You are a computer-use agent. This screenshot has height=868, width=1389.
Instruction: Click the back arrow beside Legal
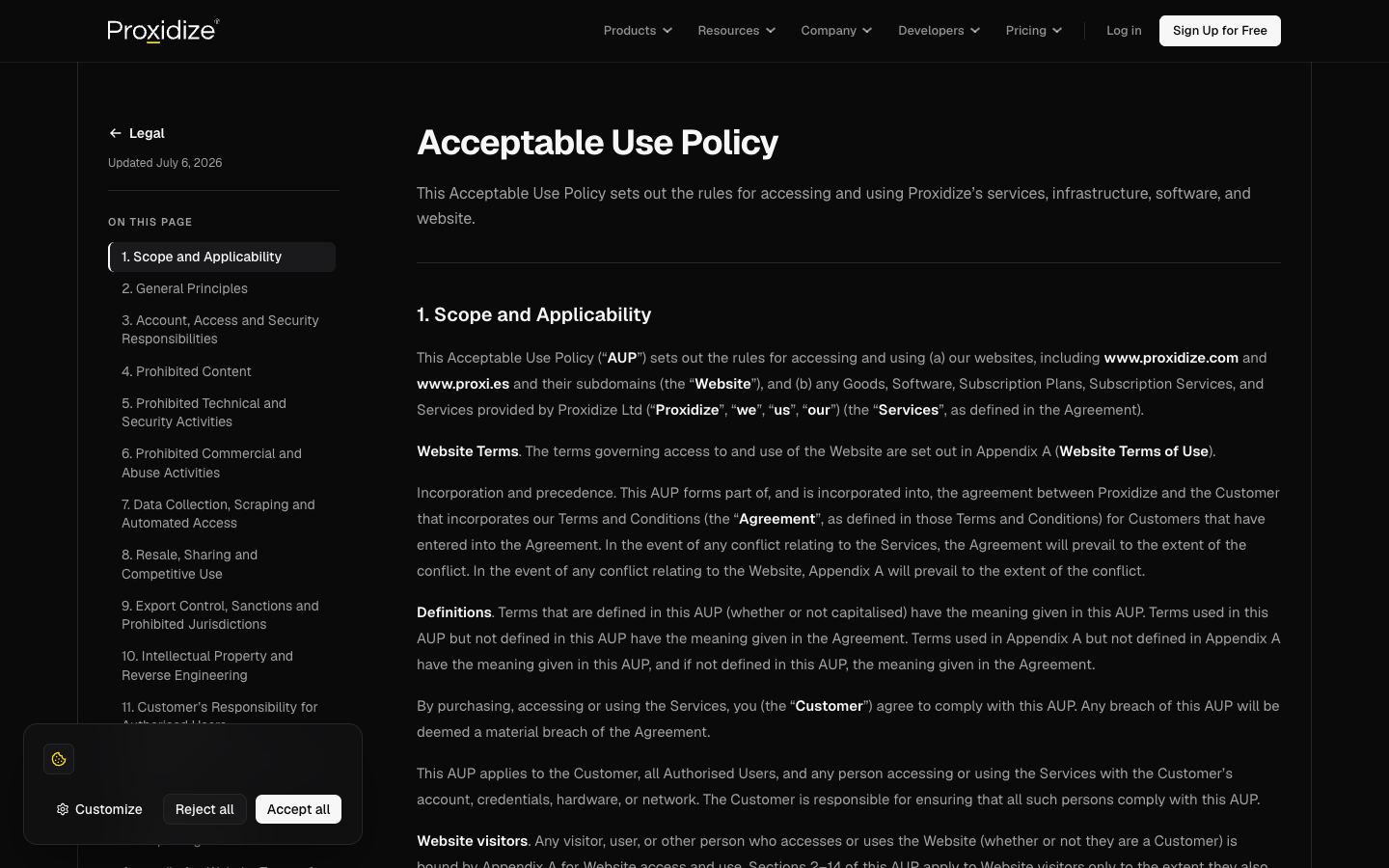coord(115,133)
